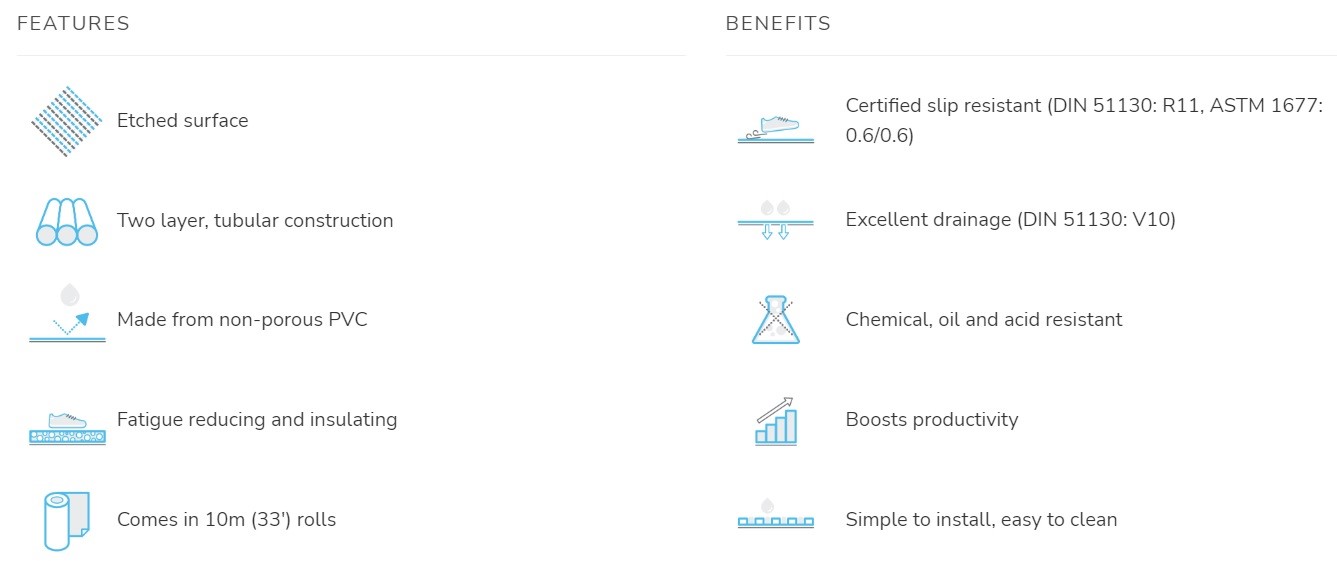Click 'Fatigue reducing and insulating' text
The height and width of the screenshot is (561, 1337).
pos(257,420)
